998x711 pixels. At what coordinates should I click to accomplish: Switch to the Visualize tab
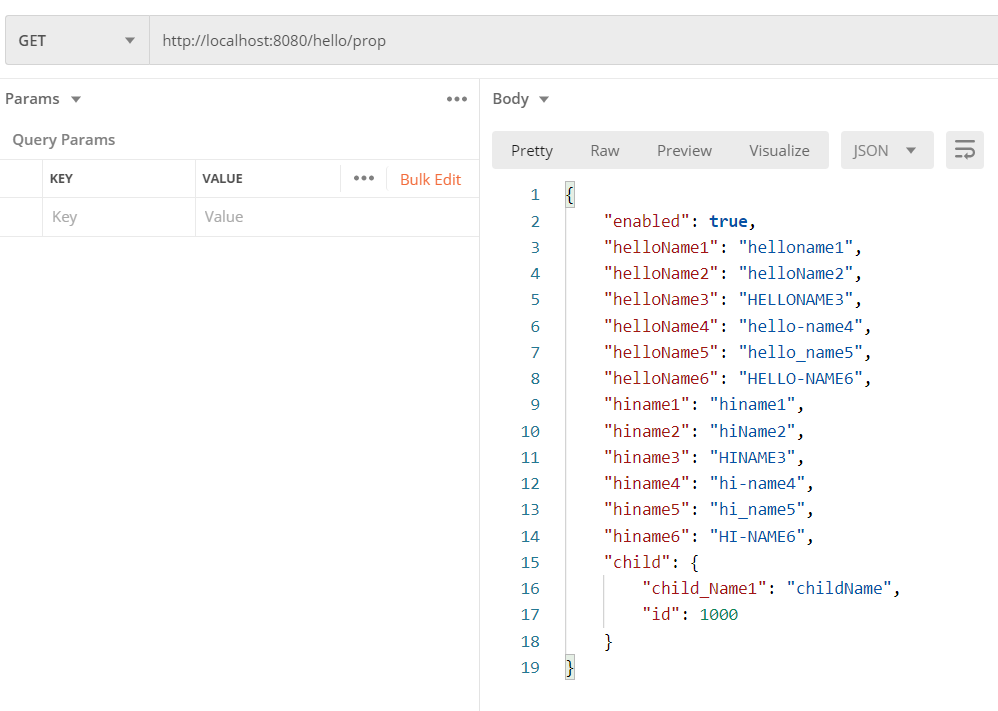tap(779, 151)
